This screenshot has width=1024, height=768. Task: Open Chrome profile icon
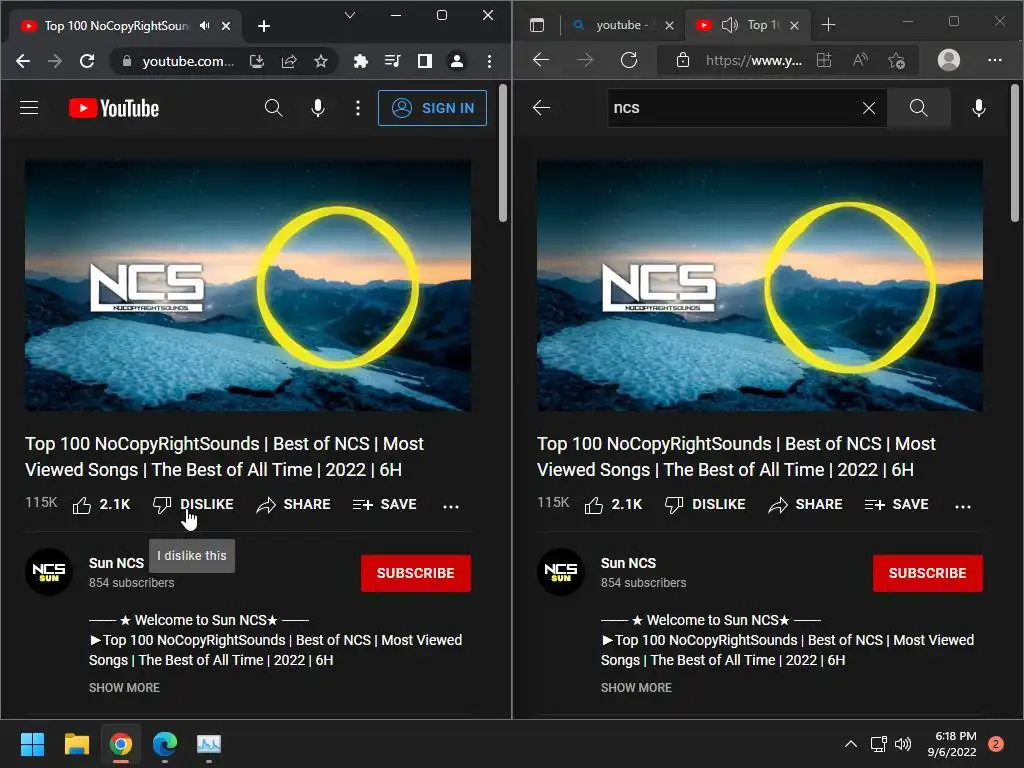(x=457, y=61)
